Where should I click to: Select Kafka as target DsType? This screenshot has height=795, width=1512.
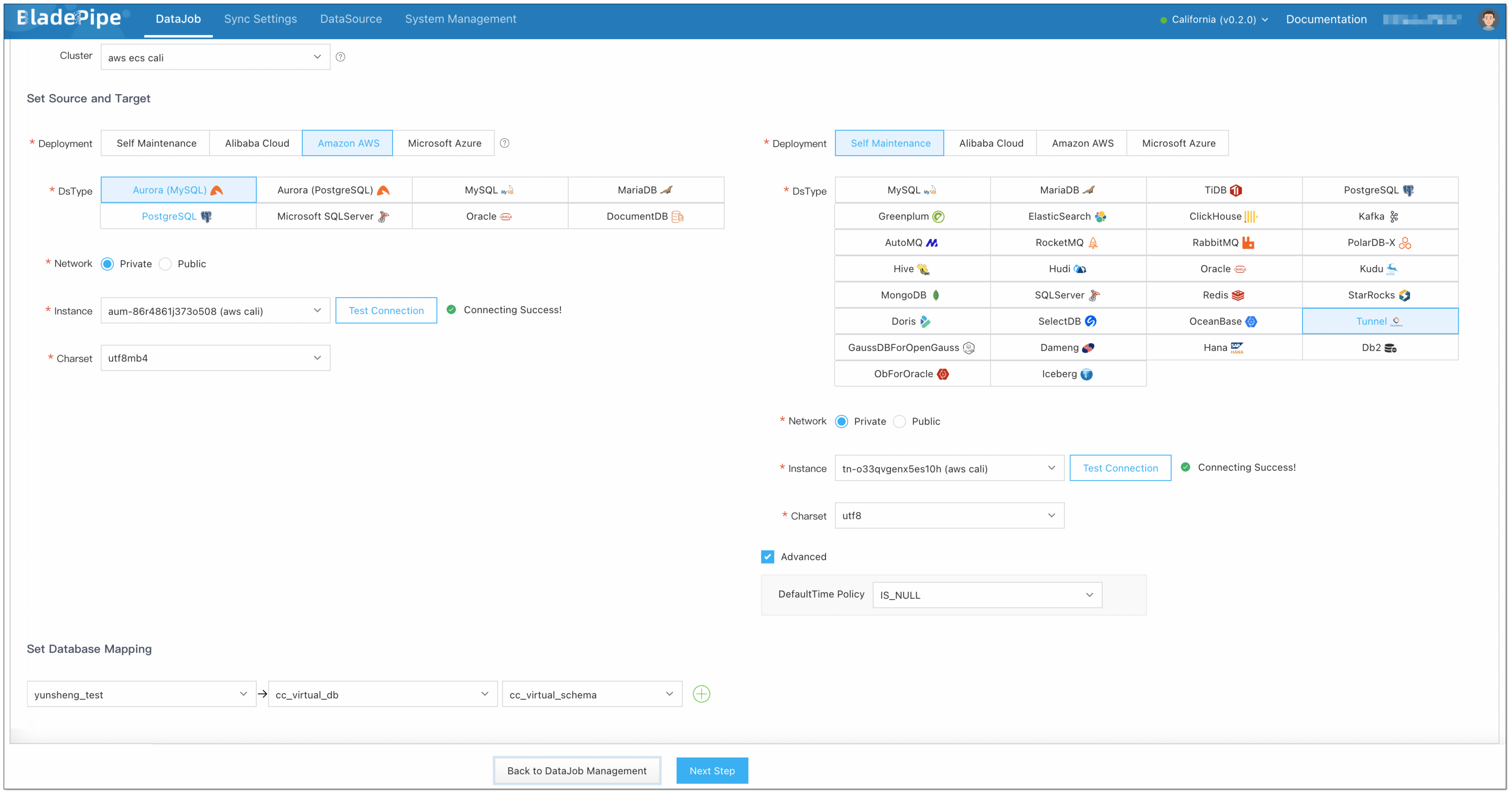point(1379,217)
